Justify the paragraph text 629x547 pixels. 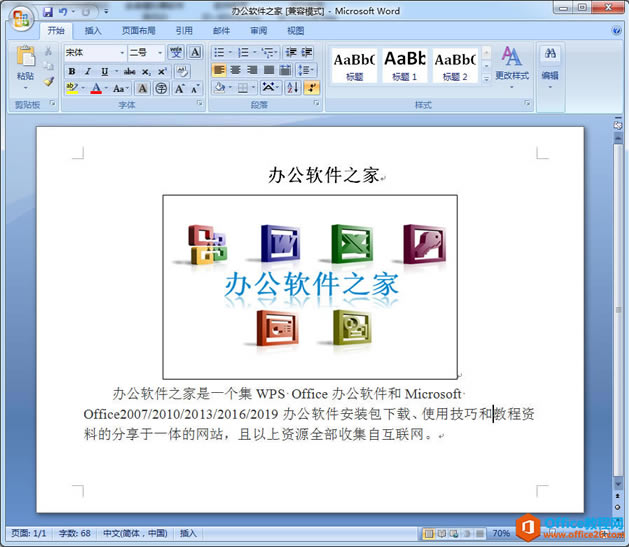tap(269, 70)
